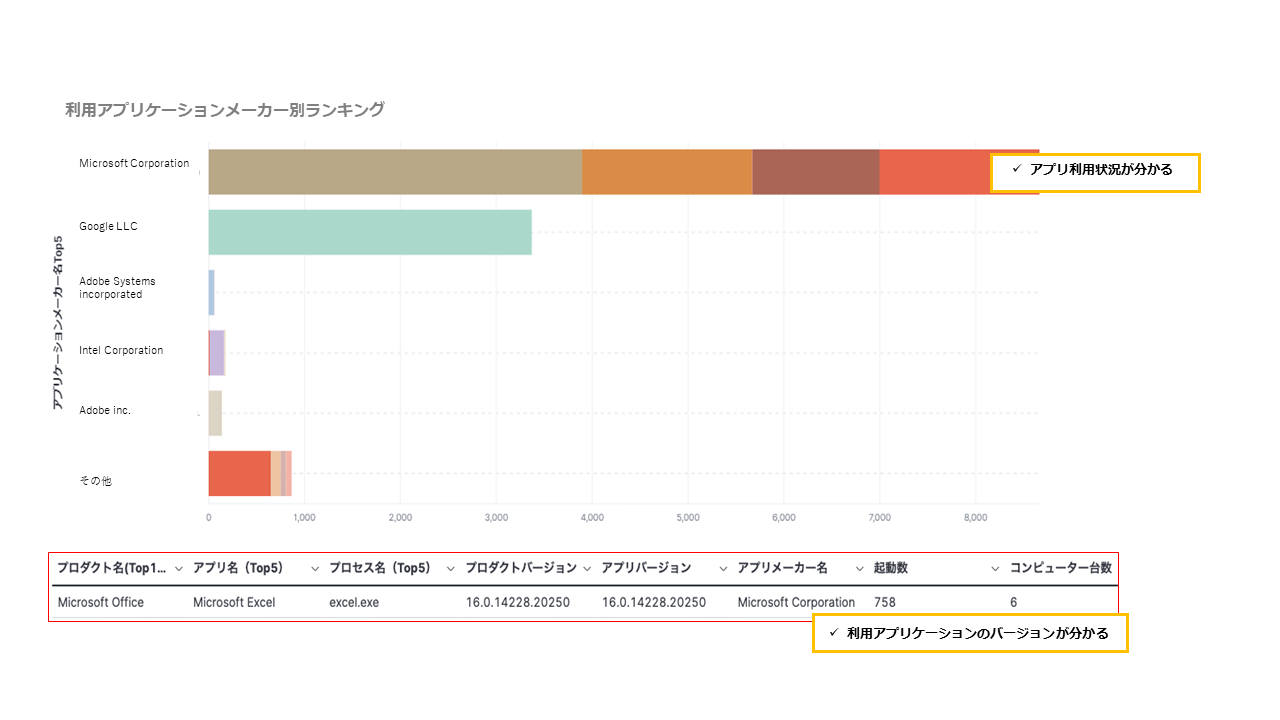This screenshot has width=1280, height=720.
Task: Click the orange Microsoft Corporation bar segment
Action: coord(667,172)
